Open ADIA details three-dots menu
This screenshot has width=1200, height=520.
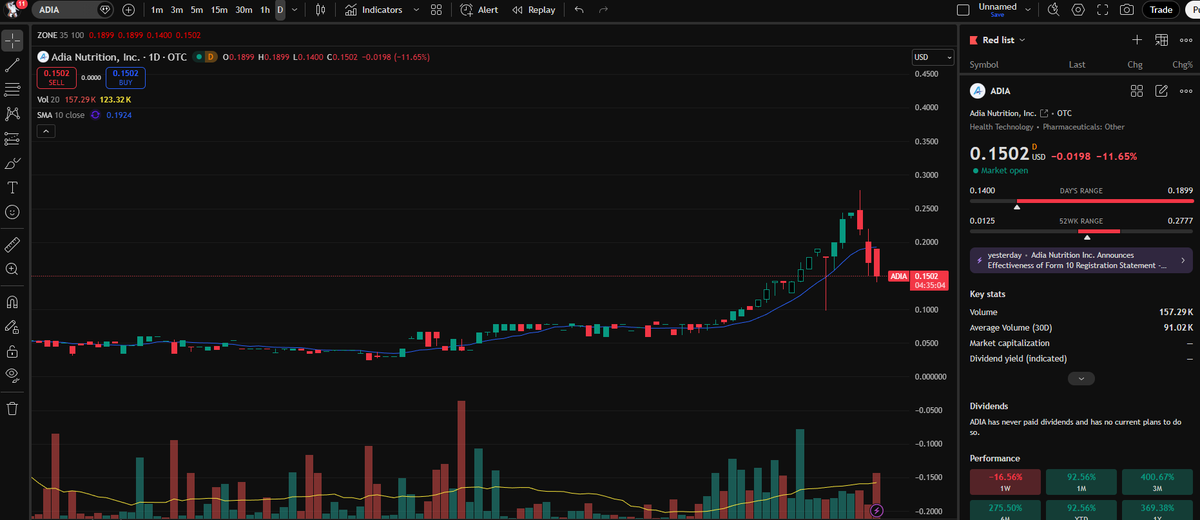pyautogui.click(x=1185, y=91)
